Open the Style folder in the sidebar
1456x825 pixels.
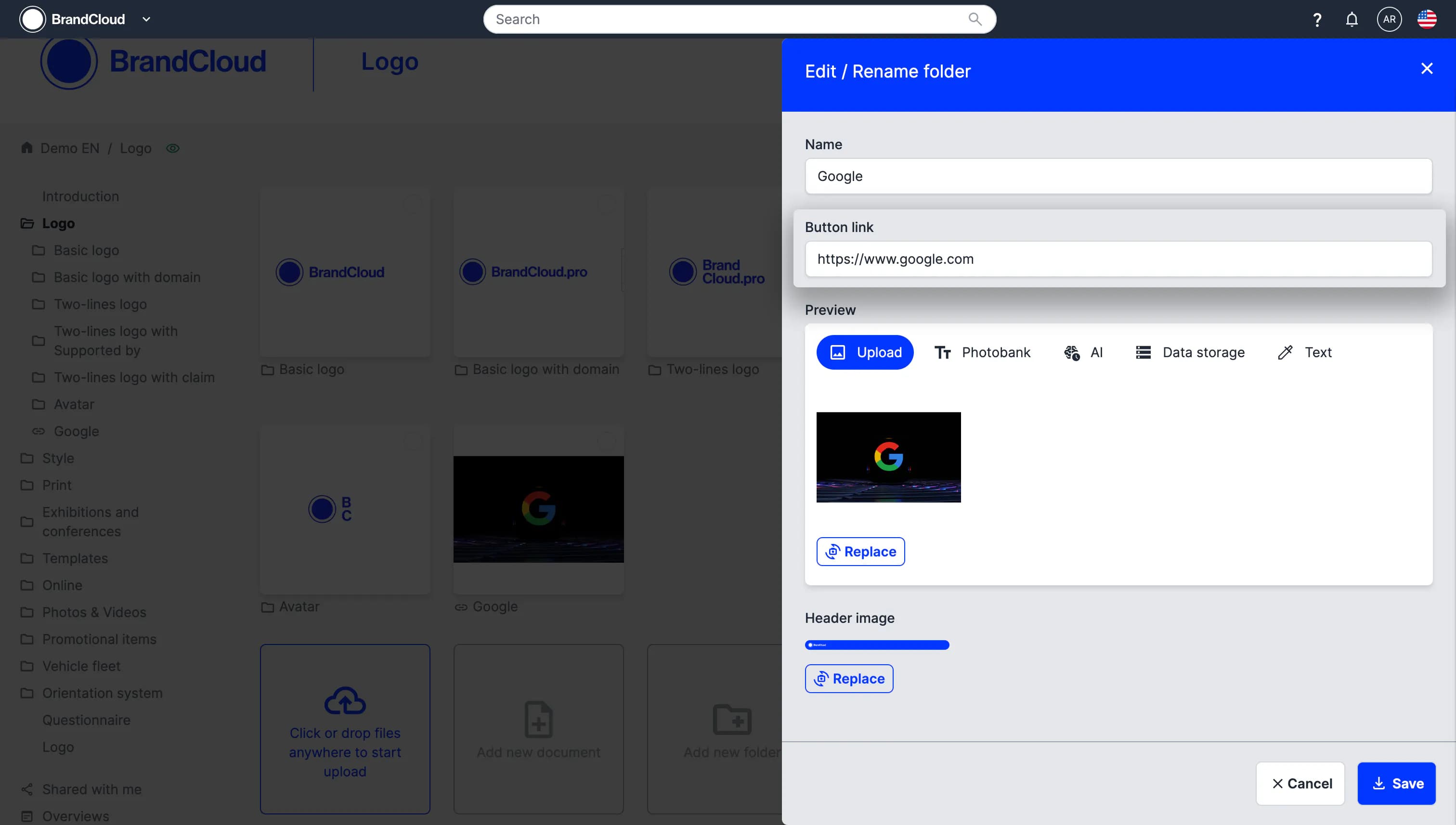click(58, 458)
